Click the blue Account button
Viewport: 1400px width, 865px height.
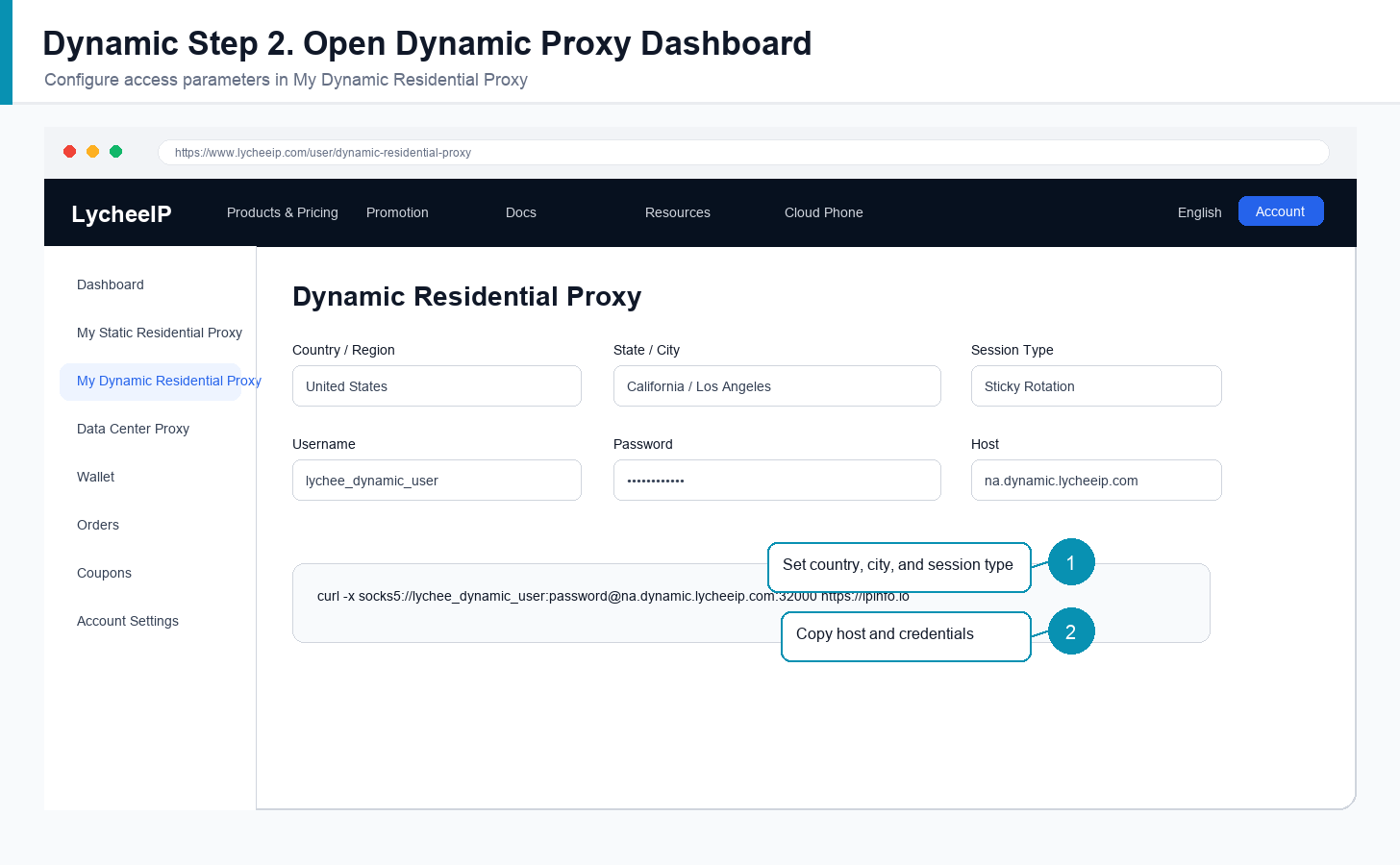pos(1281,211)
